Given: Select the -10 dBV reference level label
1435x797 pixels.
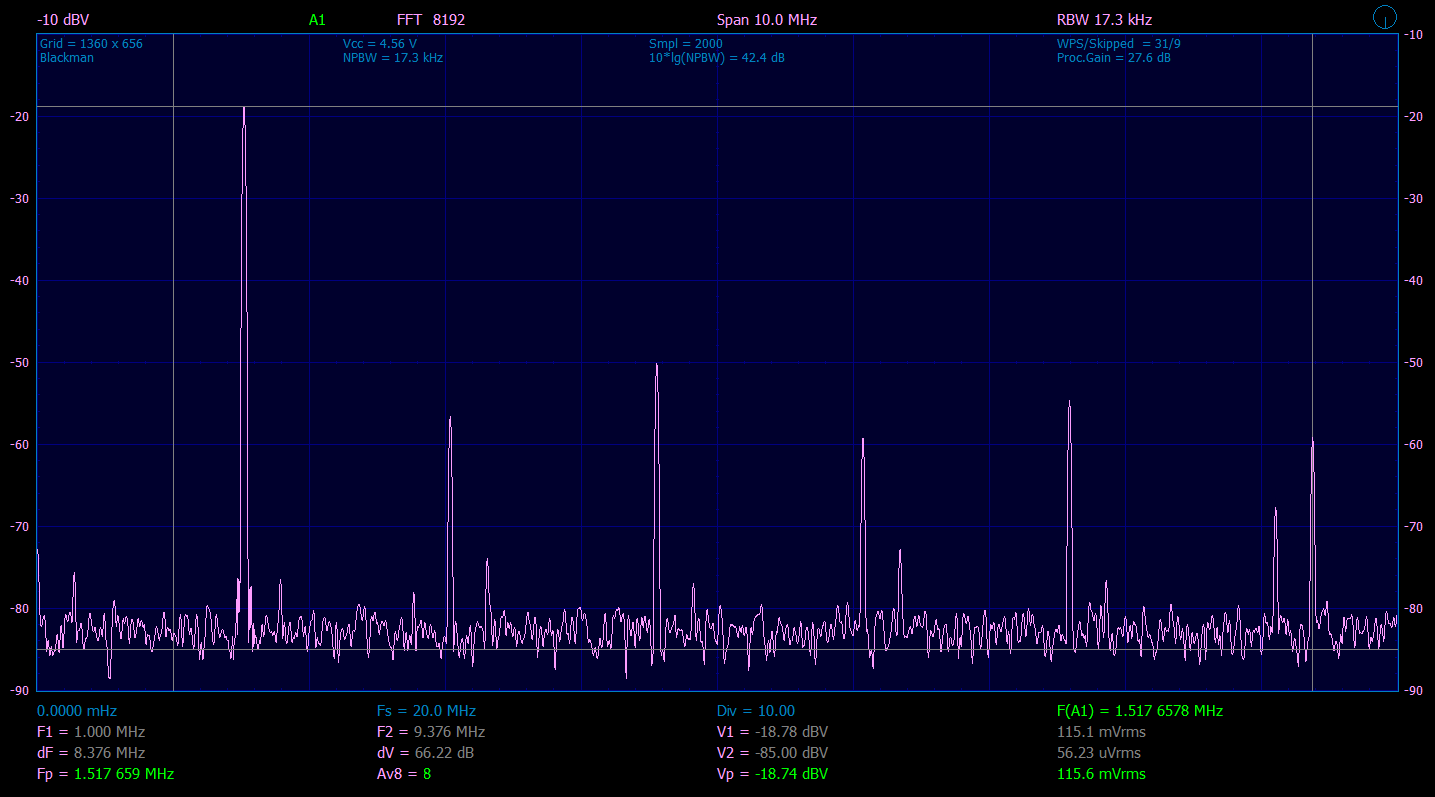Looking at the screenshot, I should coord(63,20).
